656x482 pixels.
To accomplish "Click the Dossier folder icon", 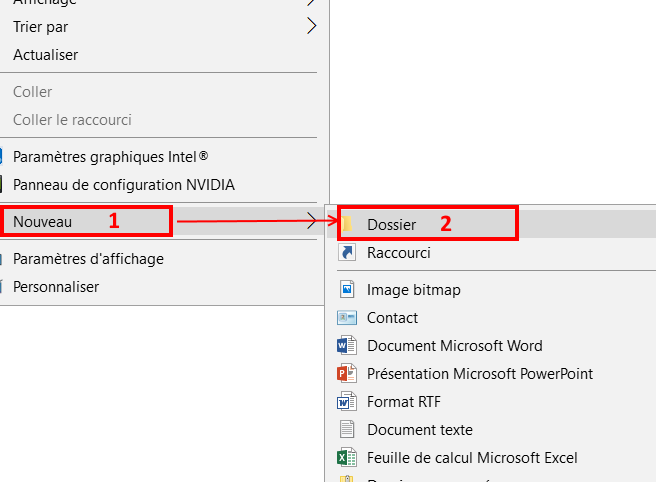I will click(x=346, y=224).
